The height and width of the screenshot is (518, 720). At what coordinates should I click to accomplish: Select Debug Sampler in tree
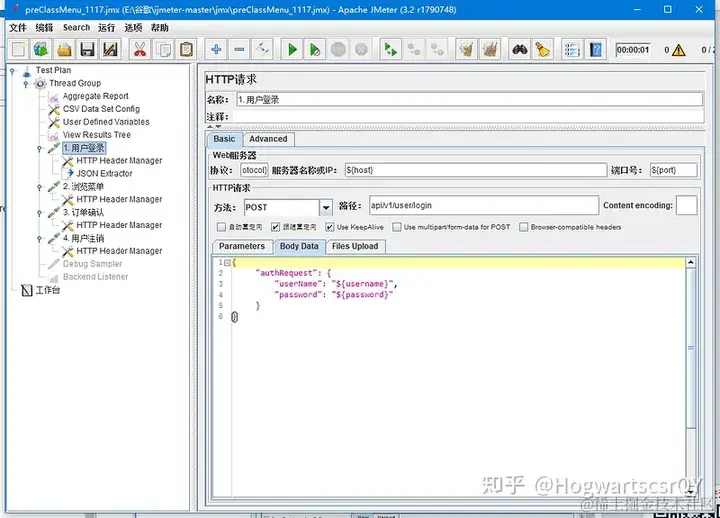[92, 264]
